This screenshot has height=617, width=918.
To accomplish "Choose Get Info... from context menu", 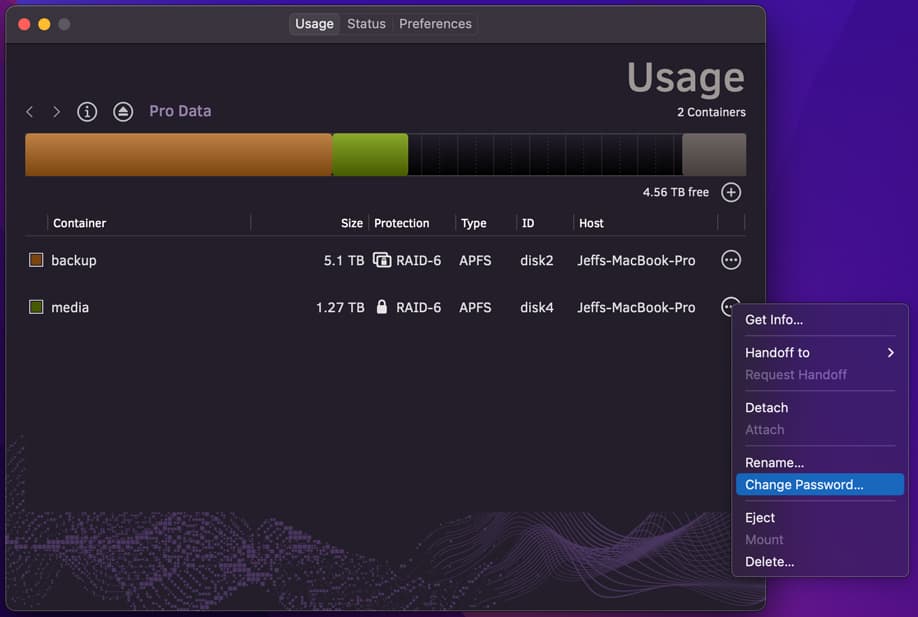I will click(820, 320).
